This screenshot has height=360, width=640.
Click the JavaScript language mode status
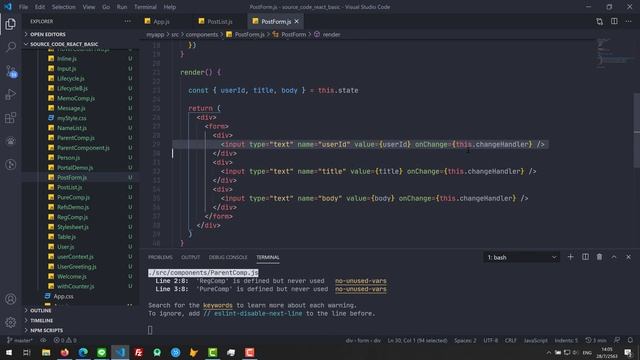[535, 340]
